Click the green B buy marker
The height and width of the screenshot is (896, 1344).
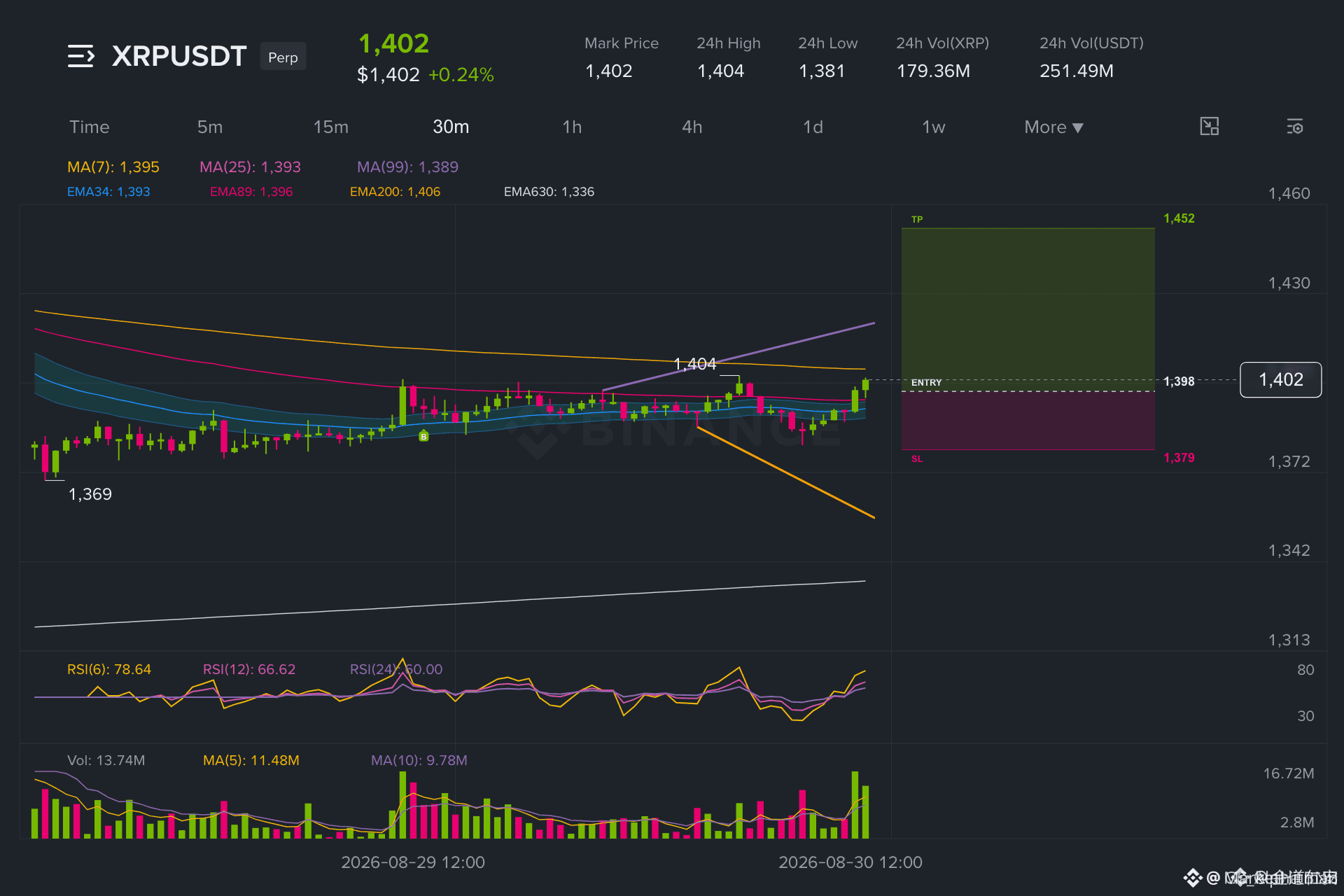[423, 436]
